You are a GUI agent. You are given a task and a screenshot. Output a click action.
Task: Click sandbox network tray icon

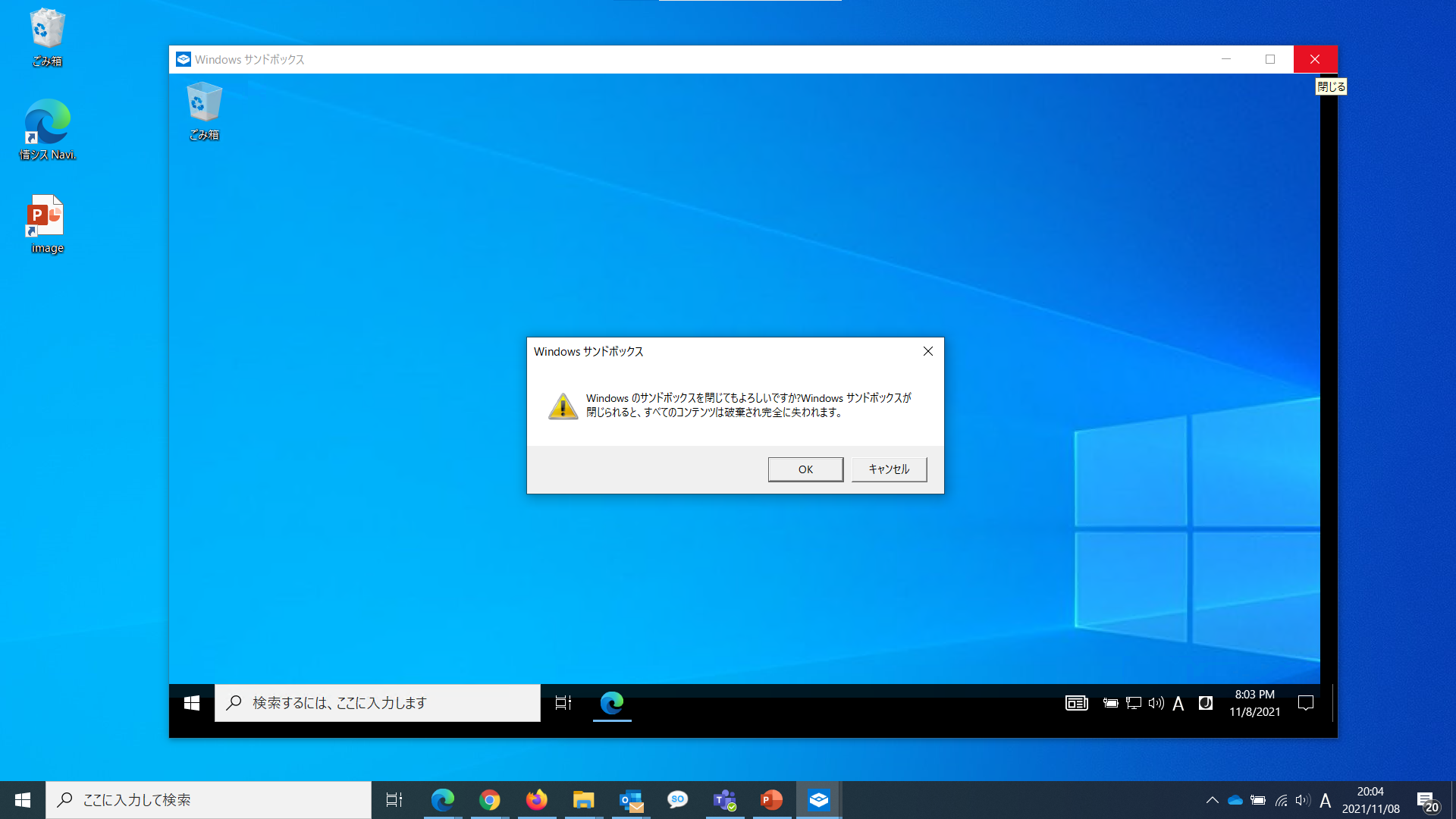(x=1134, y=703)
